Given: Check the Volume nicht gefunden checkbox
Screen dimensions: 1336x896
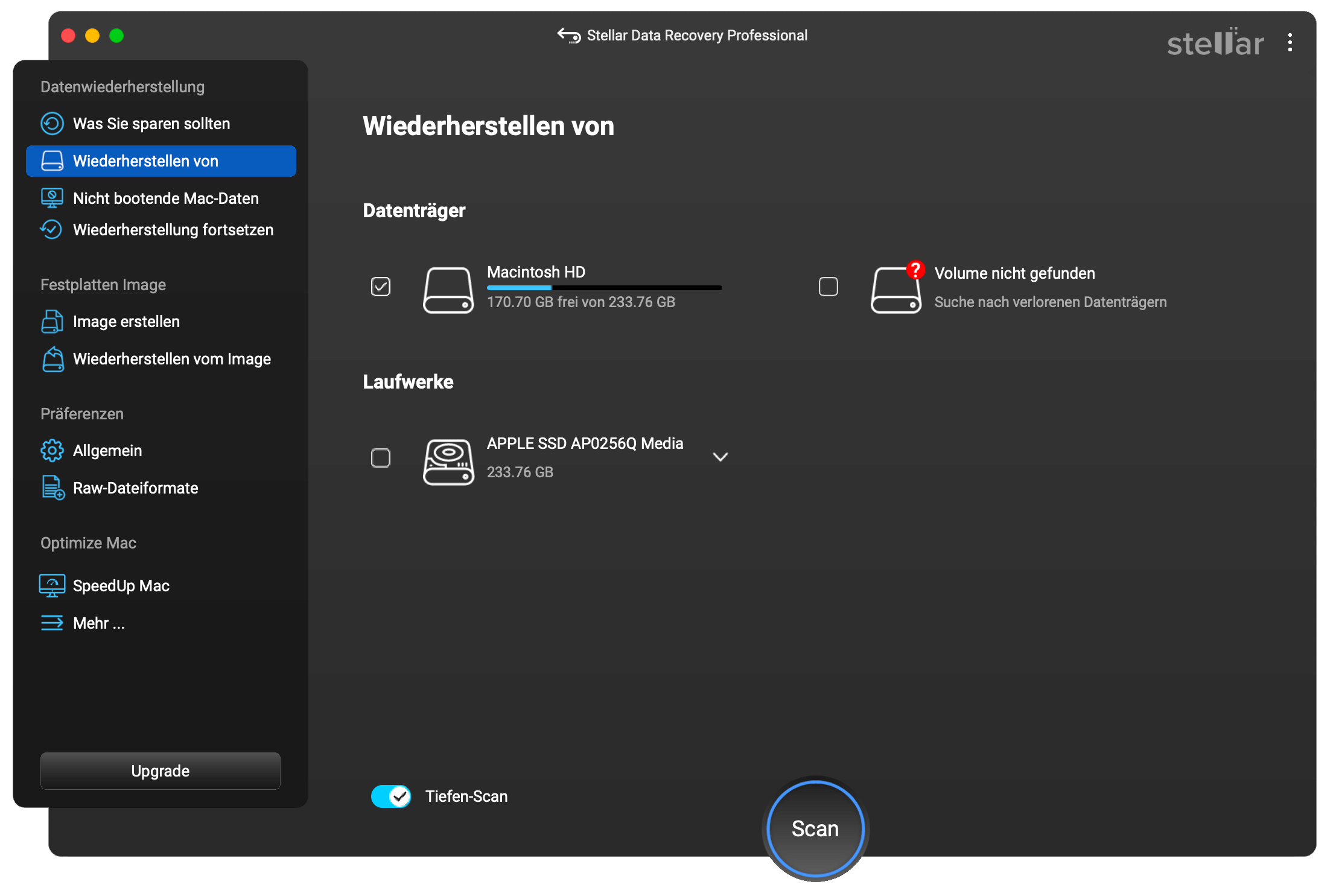Looking at the screenshot, I should [x=828, y=287].
